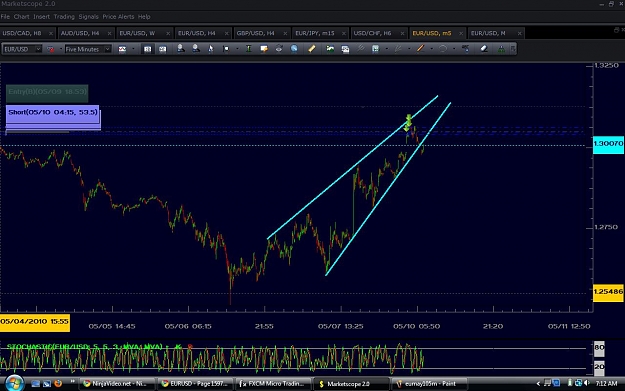Select the green text label tool

(249, 49)
